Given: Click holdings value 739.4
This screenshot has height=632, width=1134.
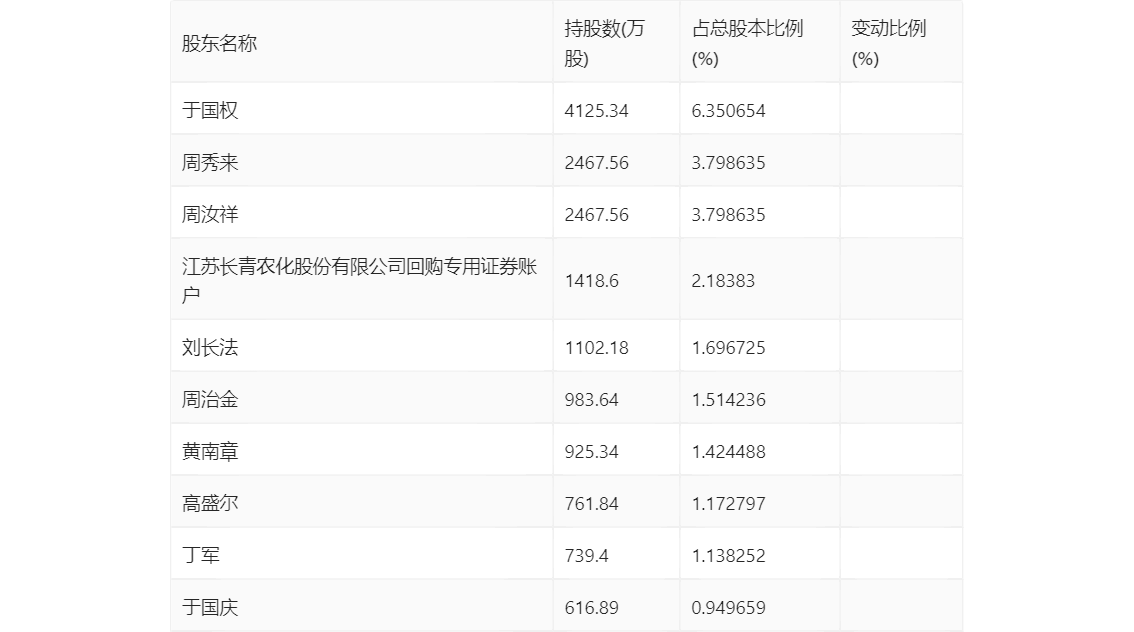Looking at the screenshot, I should coord(587,556).
